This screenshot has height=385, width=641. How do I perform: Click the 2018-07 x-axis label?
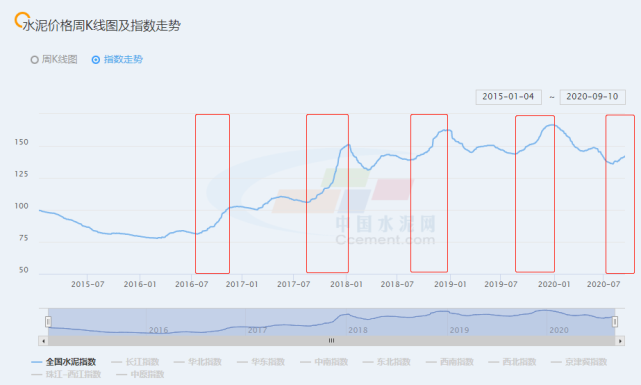coord(397,284)
